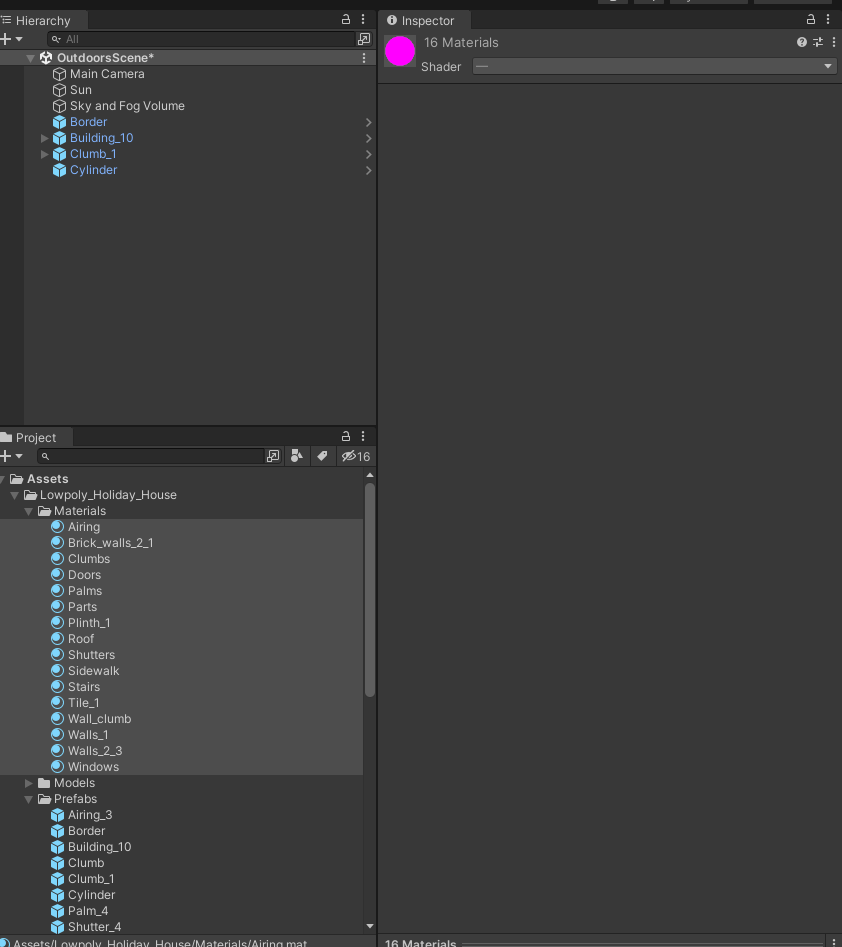Toggle hidden packages visibility eye
The height and width of the screenshot is (947, 842).
[x=354, y=456]
